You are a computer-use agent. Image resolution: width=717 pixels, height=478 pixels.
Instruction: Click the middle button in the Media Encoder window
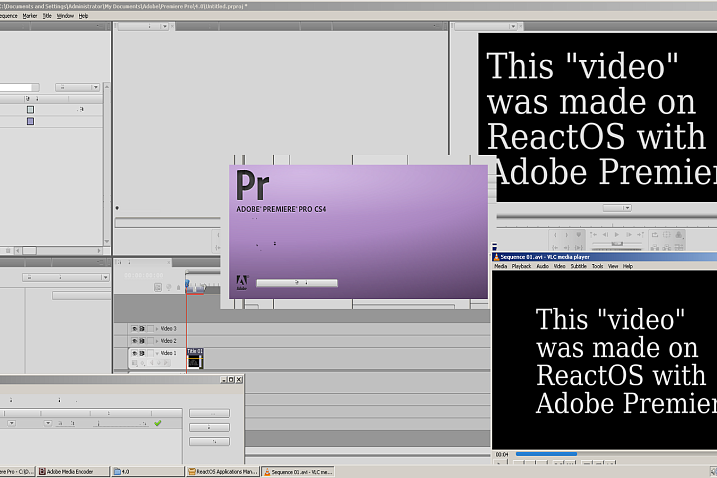point(209,427)
